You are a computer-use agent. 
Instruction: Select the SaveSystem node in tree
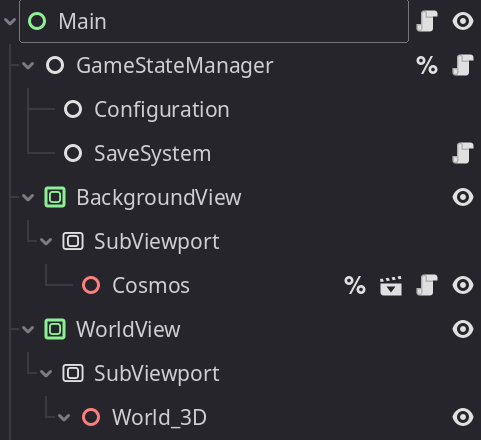tap(152, 153)
